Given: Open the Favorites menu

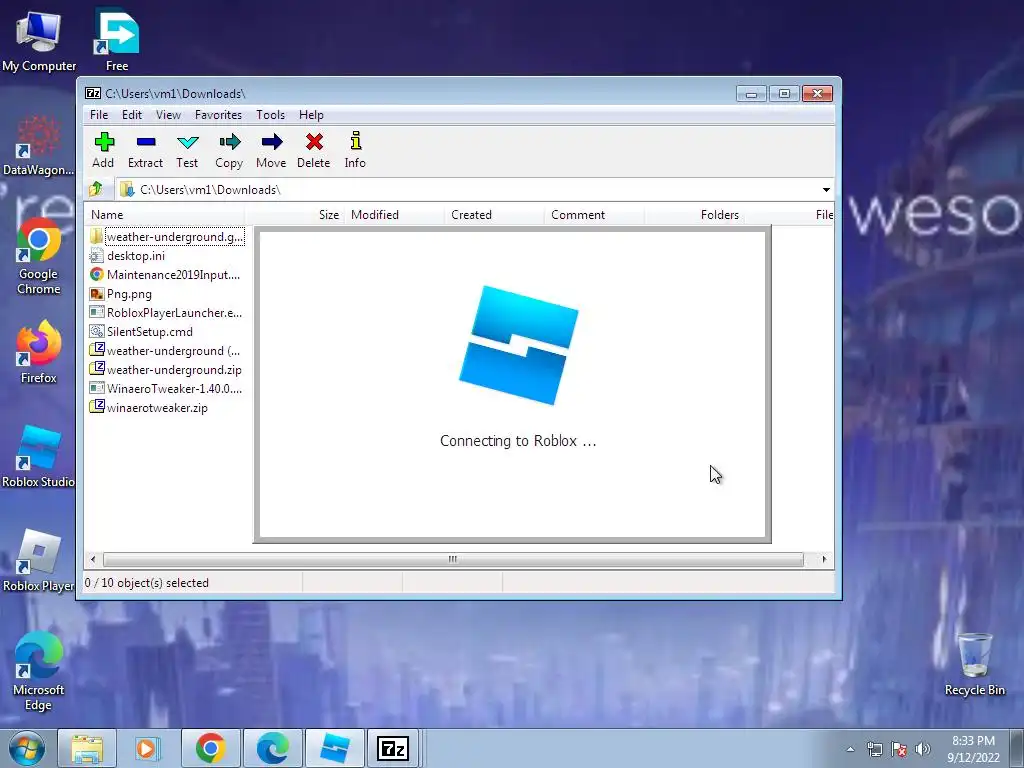Looking at the screenshot, I should pos(218,115).
